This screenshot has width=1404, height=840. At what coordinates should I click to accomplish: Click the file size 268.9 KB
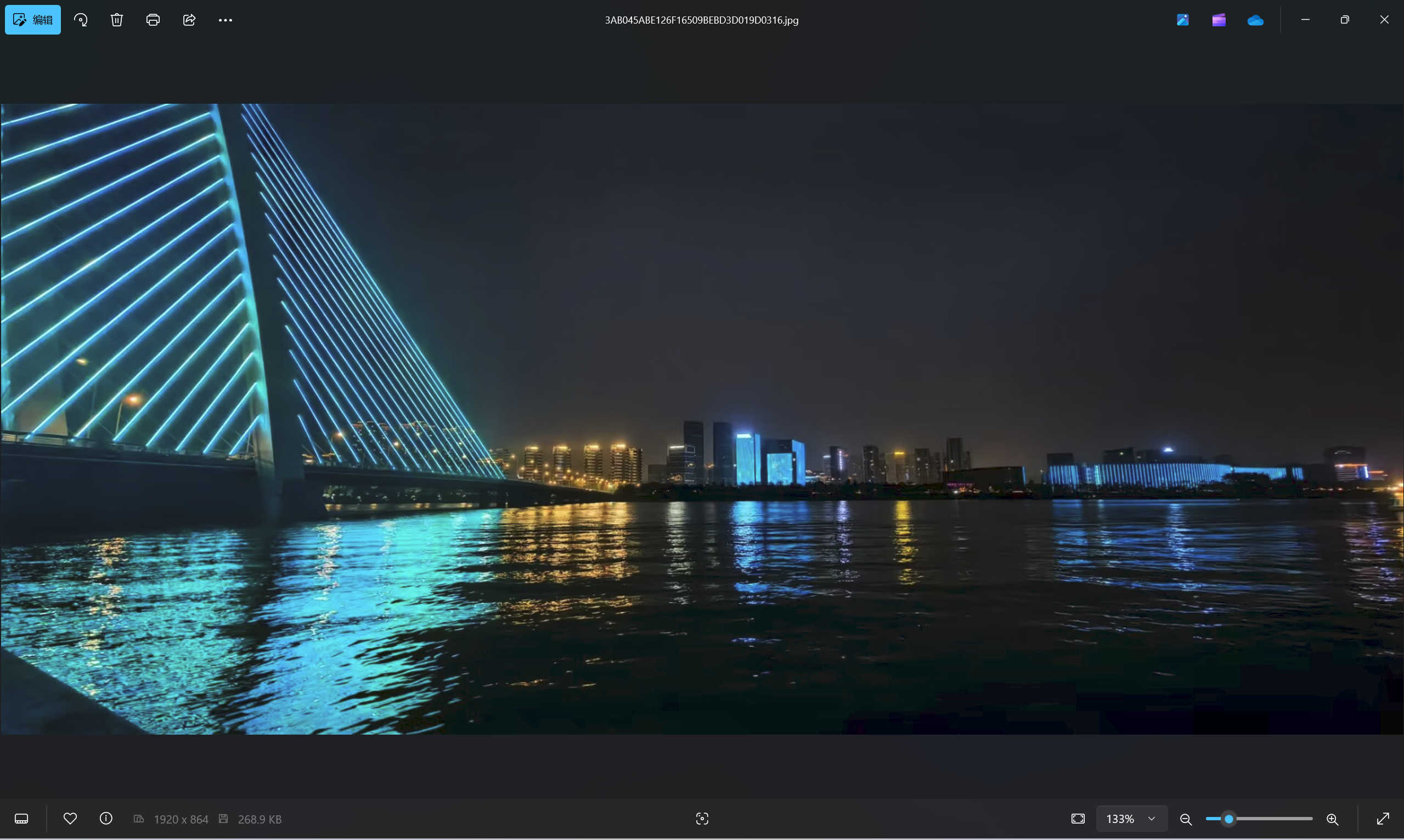[x=260, y=819]
